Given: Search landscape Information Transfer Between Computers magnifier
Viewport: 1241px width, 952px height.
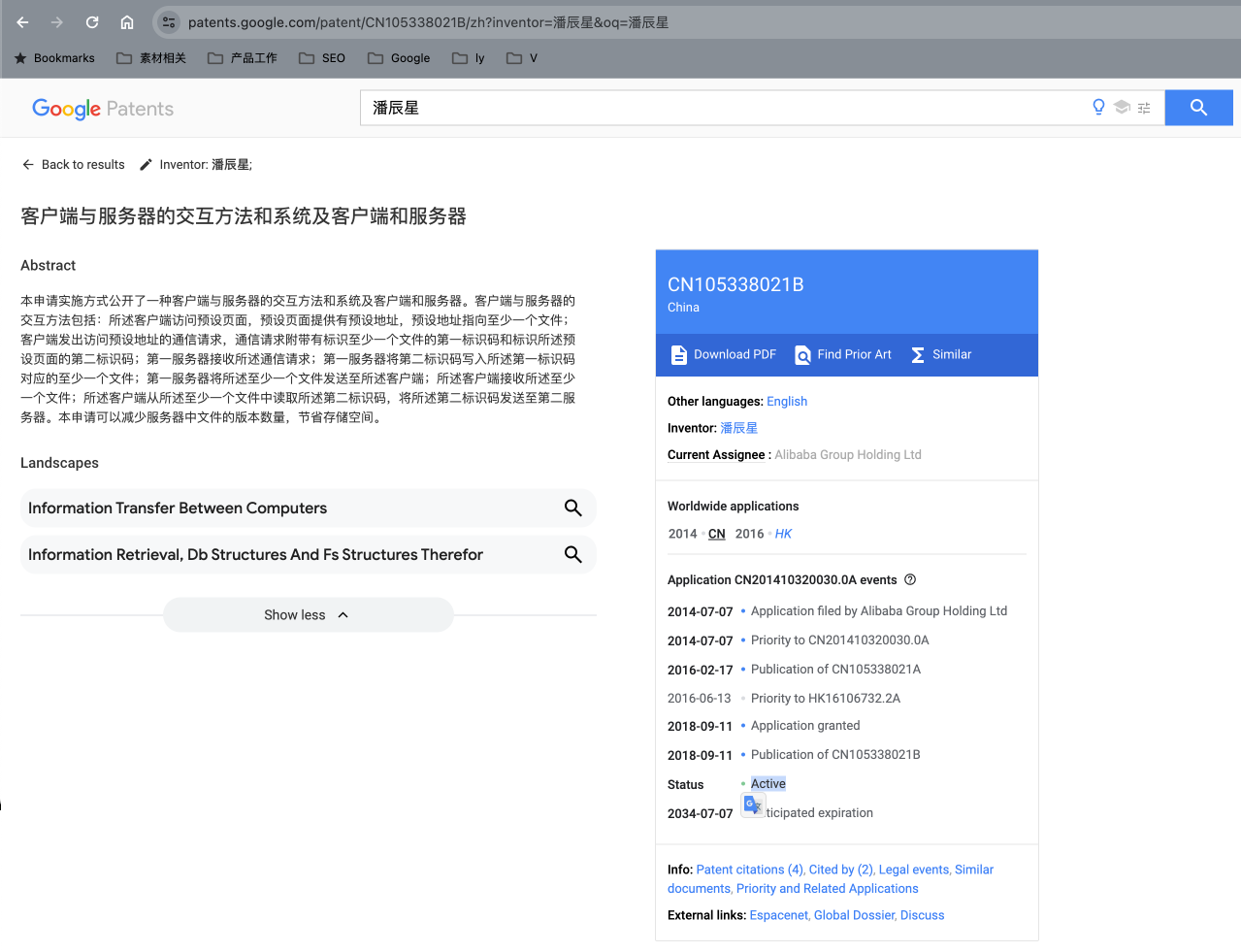Looking at the screenshot, I should (573, 508).
